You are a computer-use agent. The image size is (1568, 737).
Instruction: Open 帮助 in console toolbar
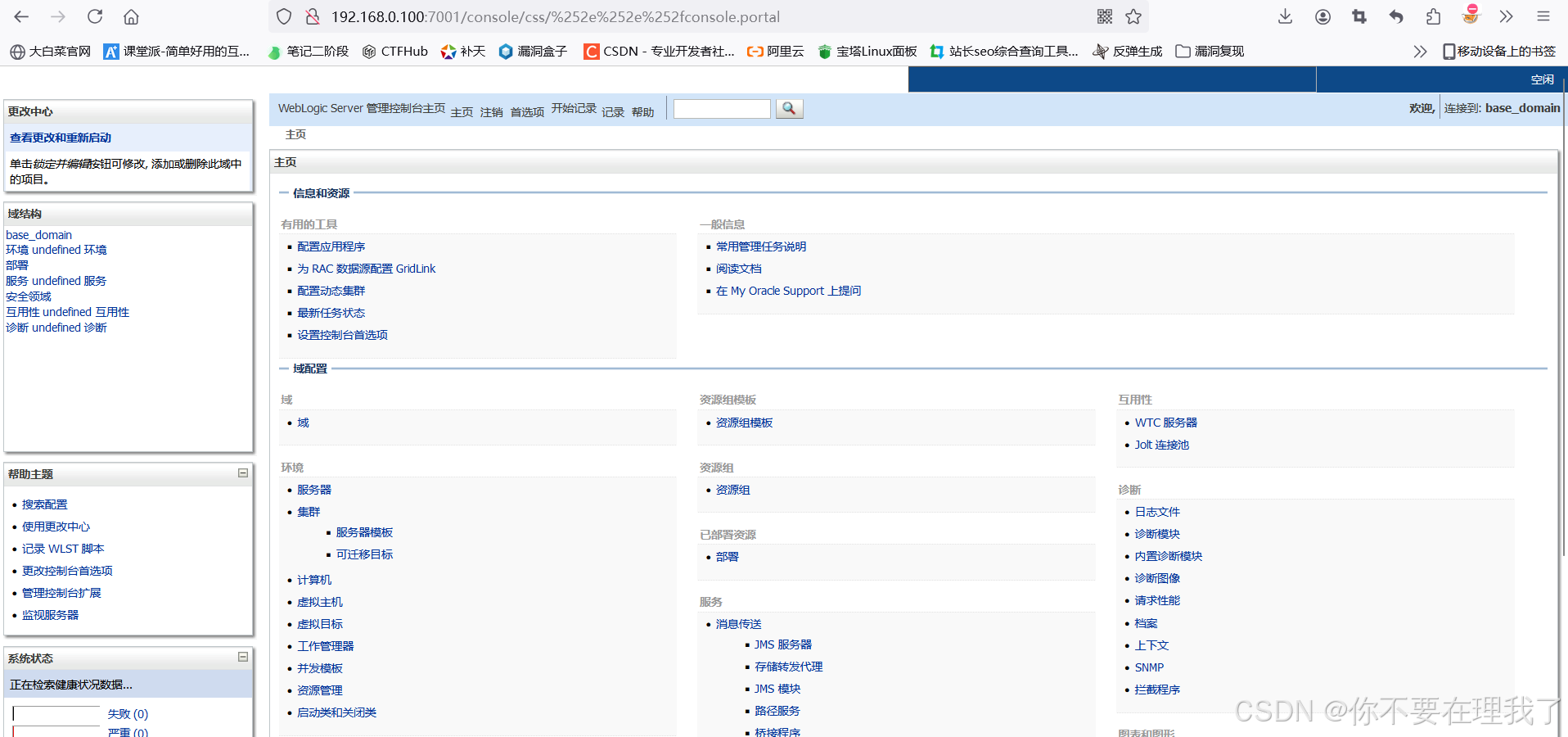(x=642, y=112)
